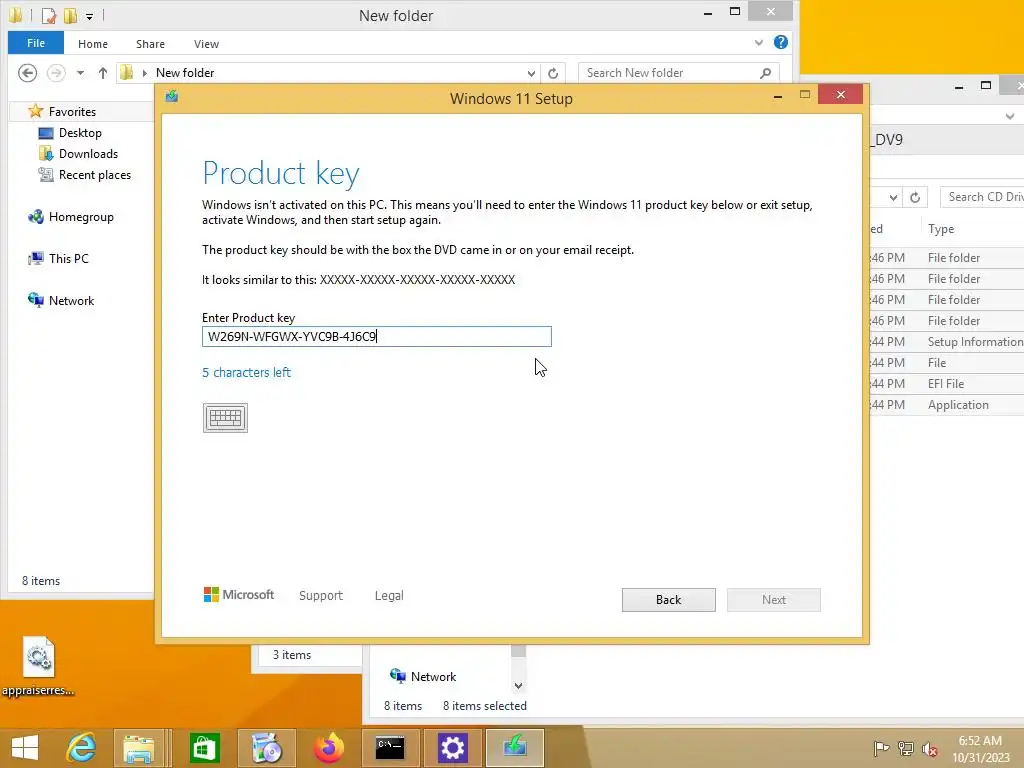1024x768 pixels.
Task: Click the product key input field
Action: pos(377,336)
